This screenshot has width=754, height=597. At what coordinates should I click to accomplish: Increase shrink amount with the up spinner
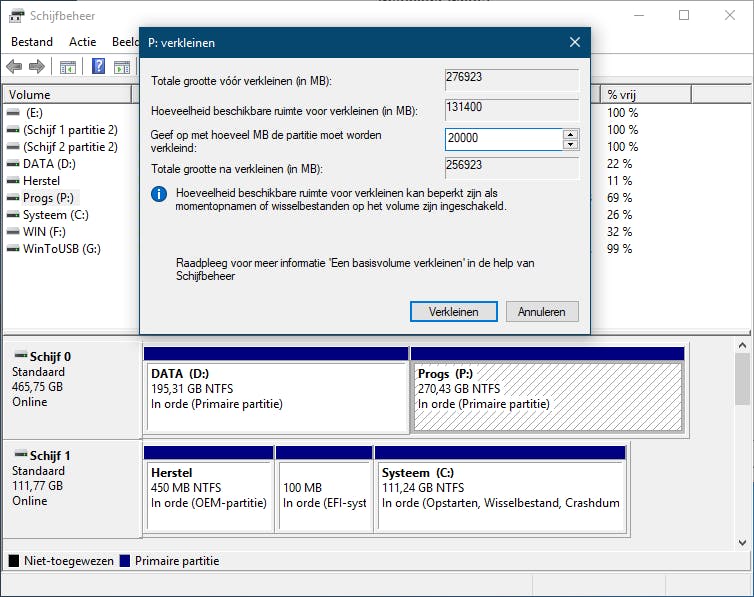click(570, 134)
